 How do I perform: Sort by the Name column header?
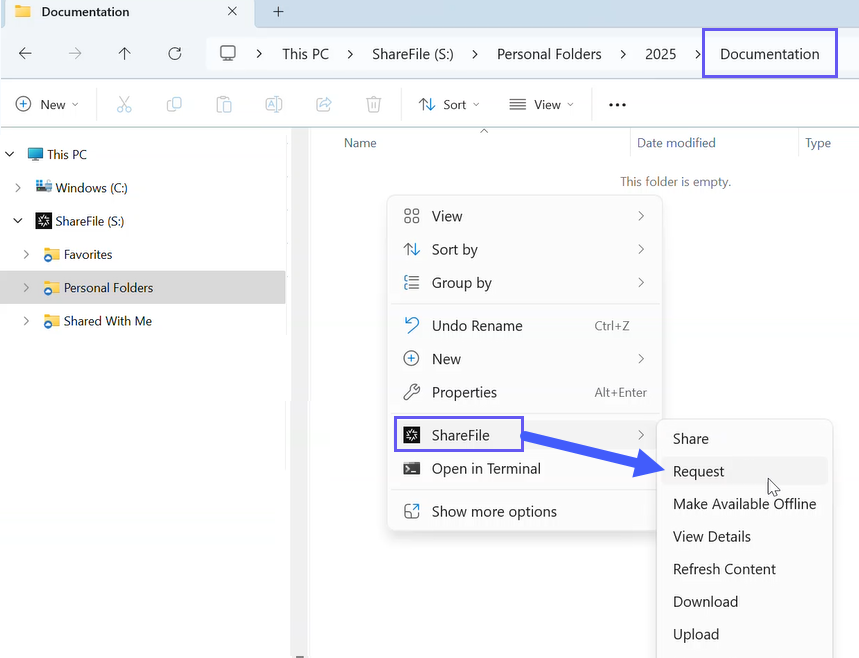click(360, 142)
